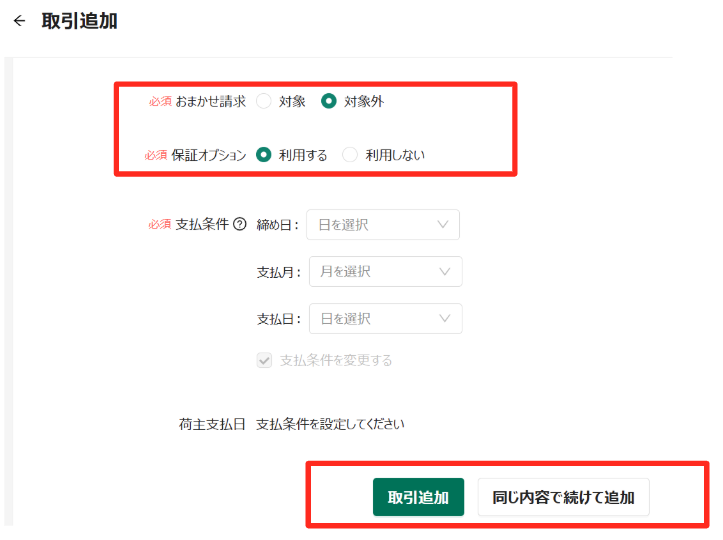
Task: Click the 支払月: label text
Action: (279, 272)
